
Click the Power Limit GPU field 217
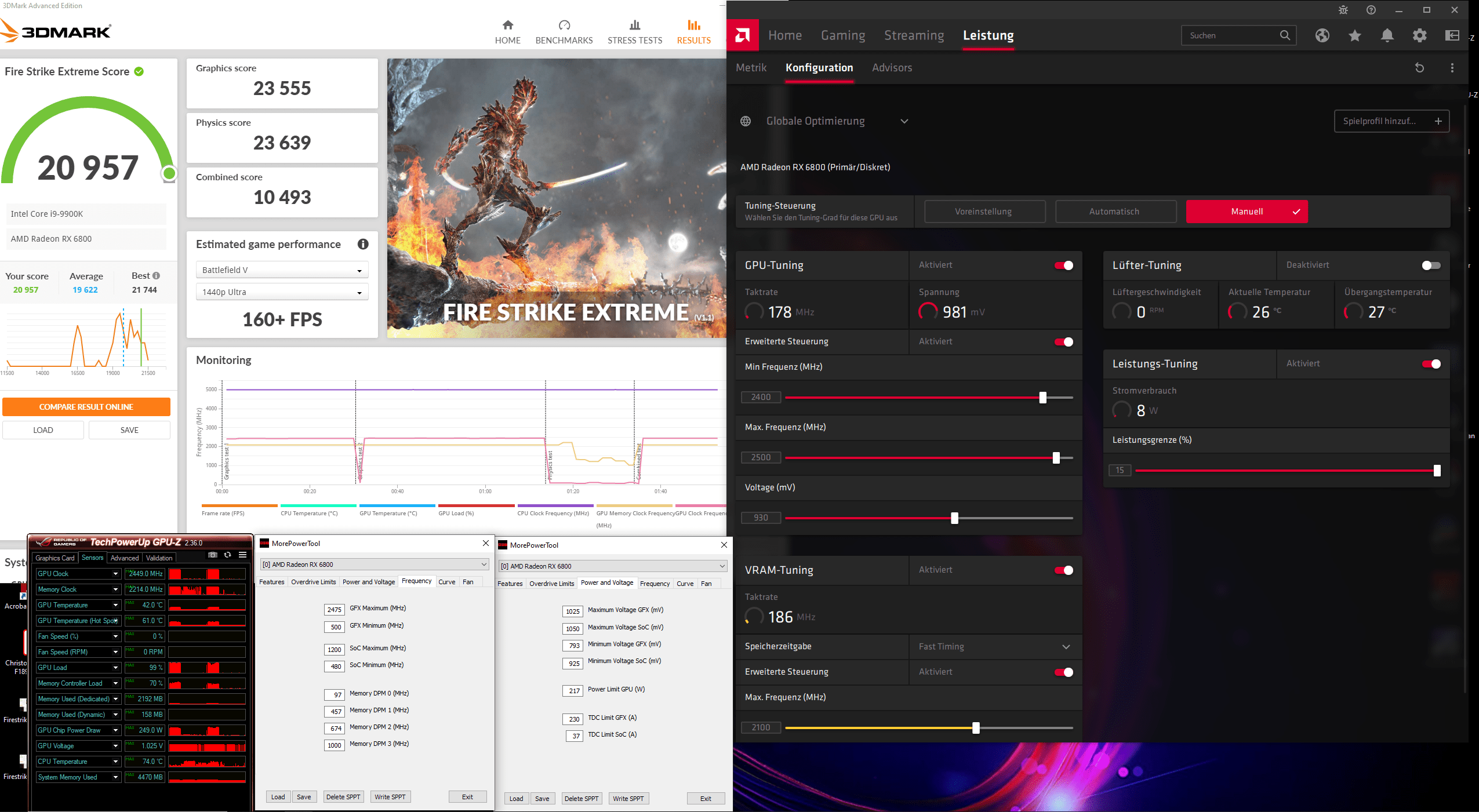tap(573, 691)
